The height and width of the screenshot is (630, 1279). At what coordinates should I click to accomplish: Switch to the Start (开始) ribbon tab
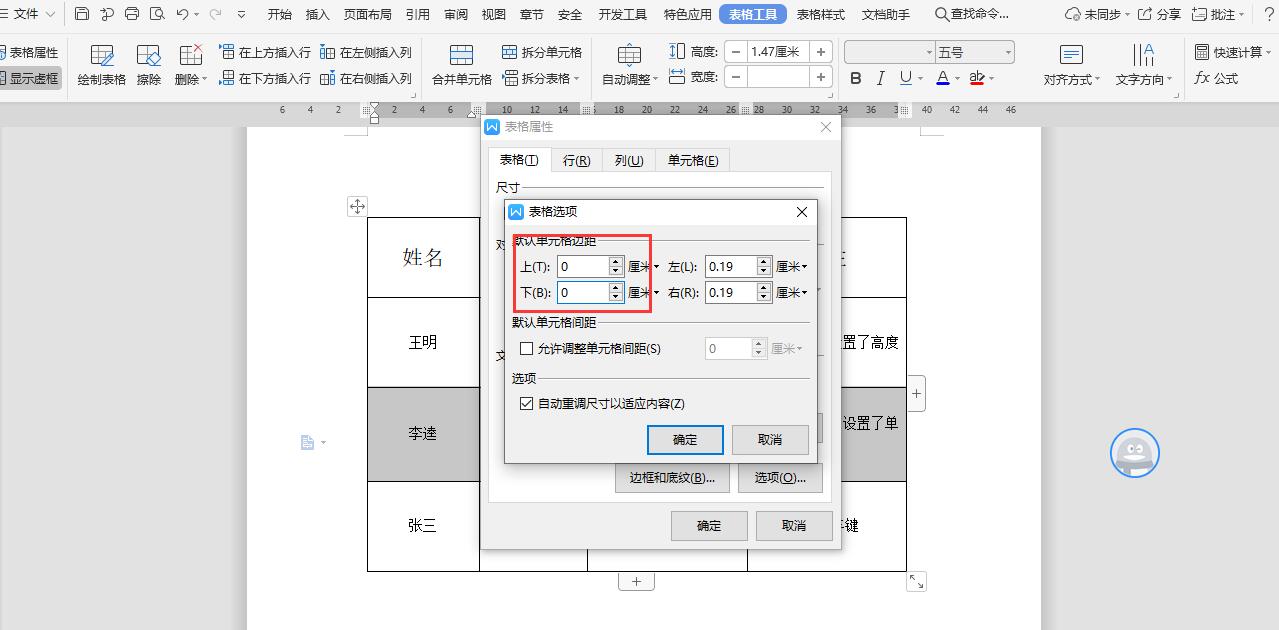[x=280, y=14]
